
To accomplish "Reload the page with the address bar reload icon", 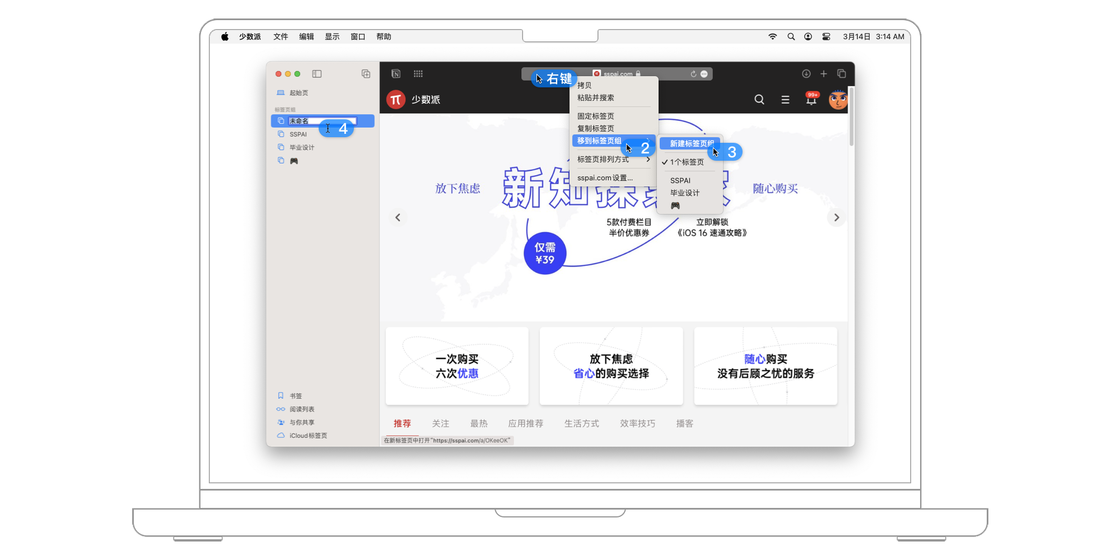I will pos(693,74).
